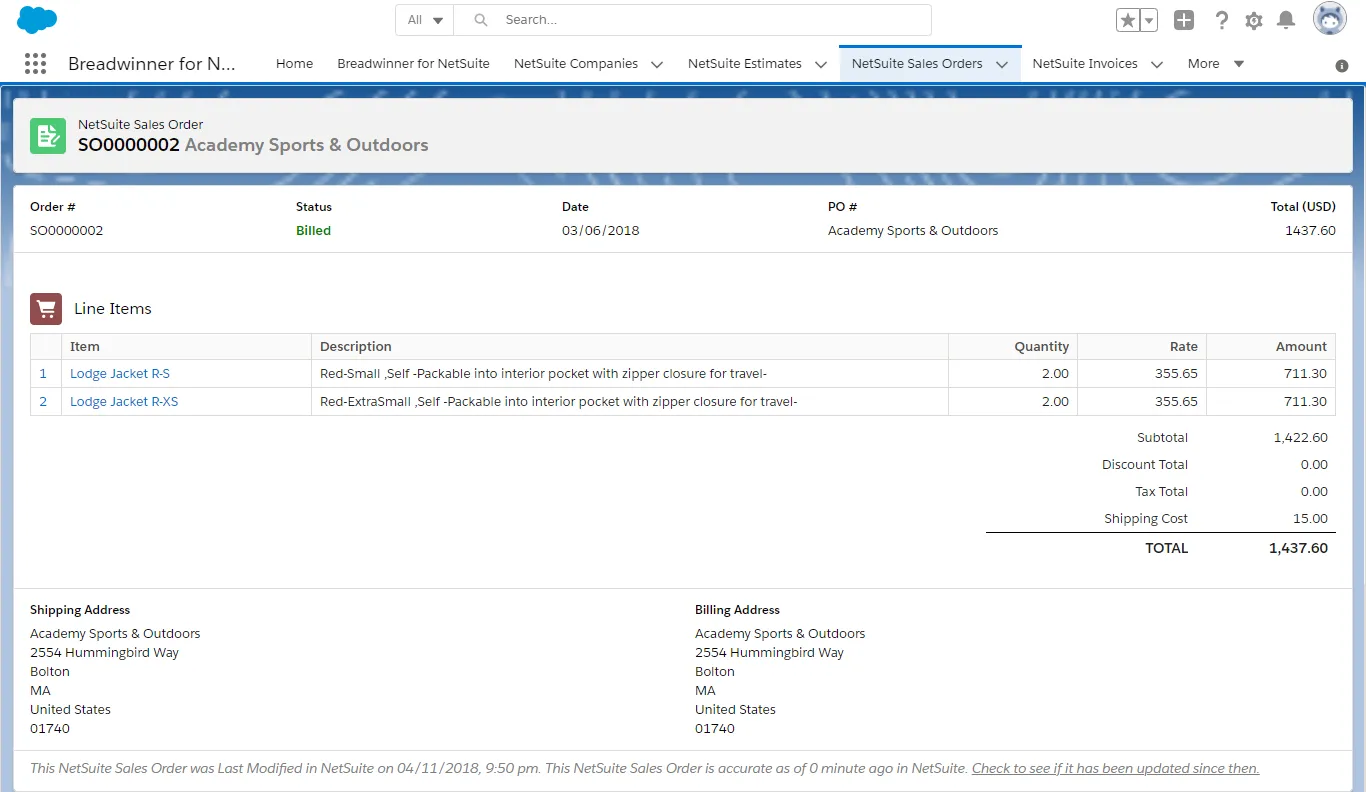The height and width of the screenshot is (792, 1366).
Task: Click the Favorites star icon
Action: 1128,20
